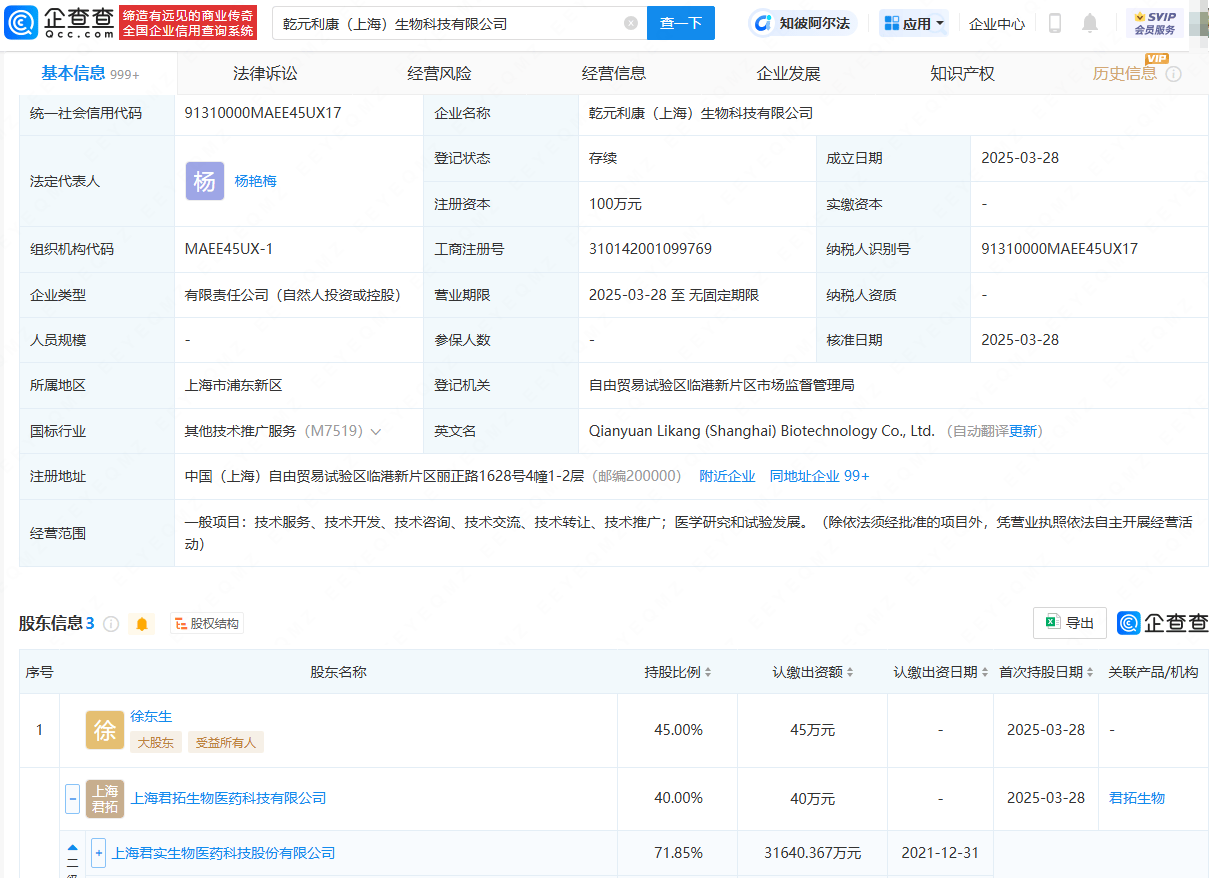Click the SVIP member service badge

[1154, 23]
